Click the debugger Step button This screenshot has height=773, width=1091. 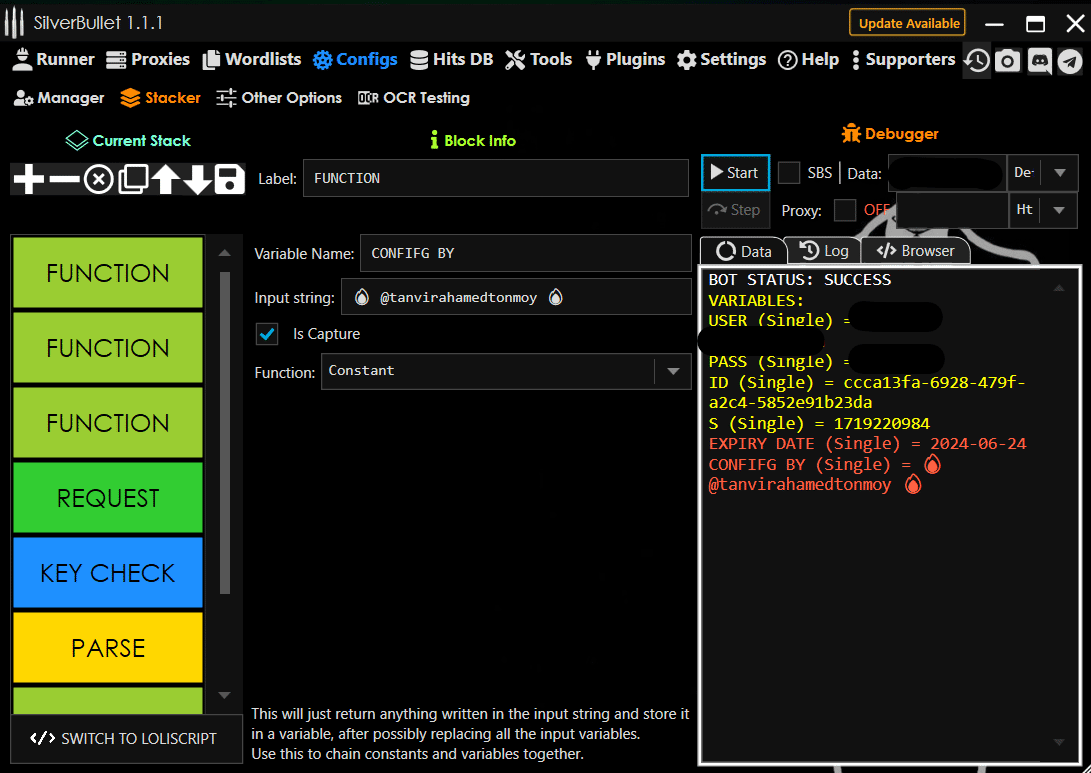click(x=735, y=210)
